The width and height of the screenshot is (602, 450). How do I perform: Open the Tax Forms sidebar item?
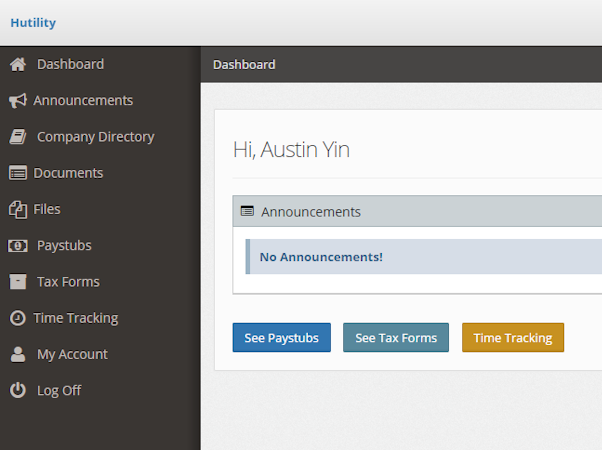click(x=68, y=282)
